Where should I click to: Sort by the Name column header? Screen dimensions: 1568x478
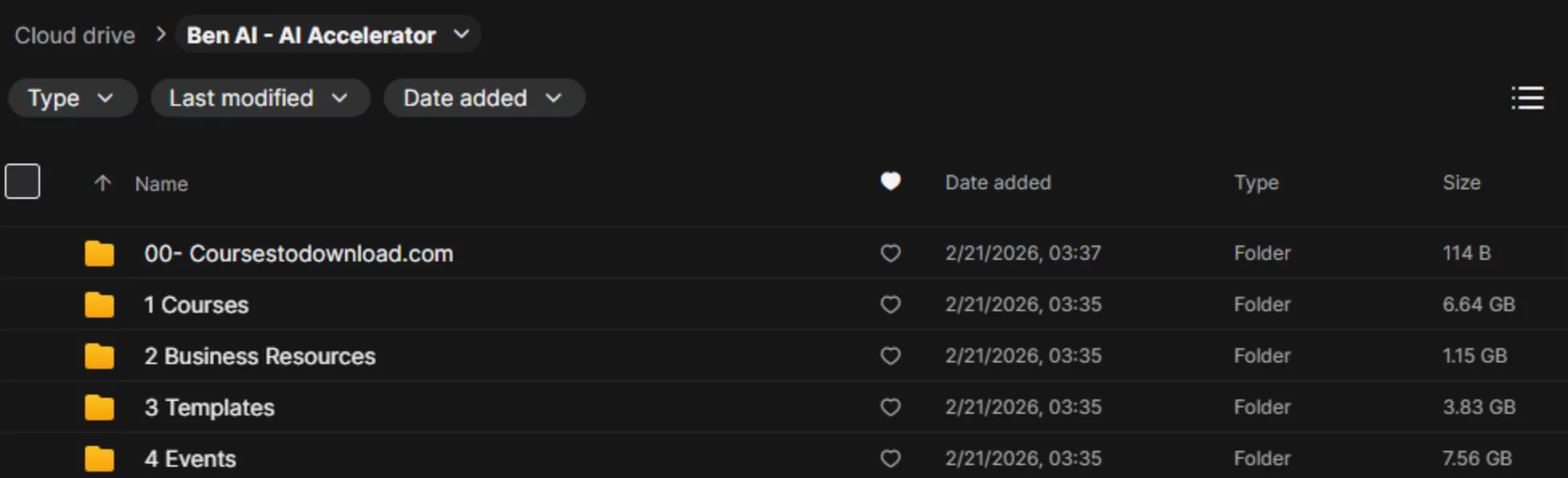(x=161, y=184)
